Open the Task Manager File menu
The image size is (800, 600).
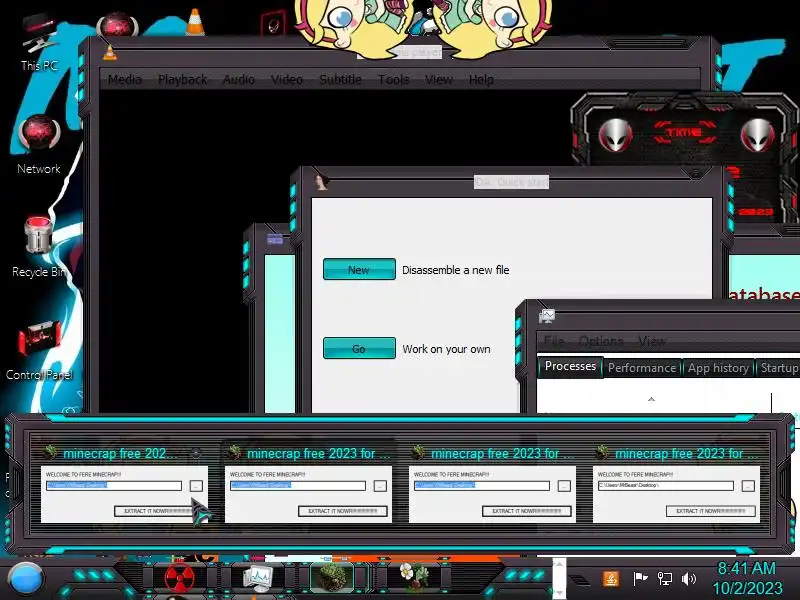[x=554, y=341]
